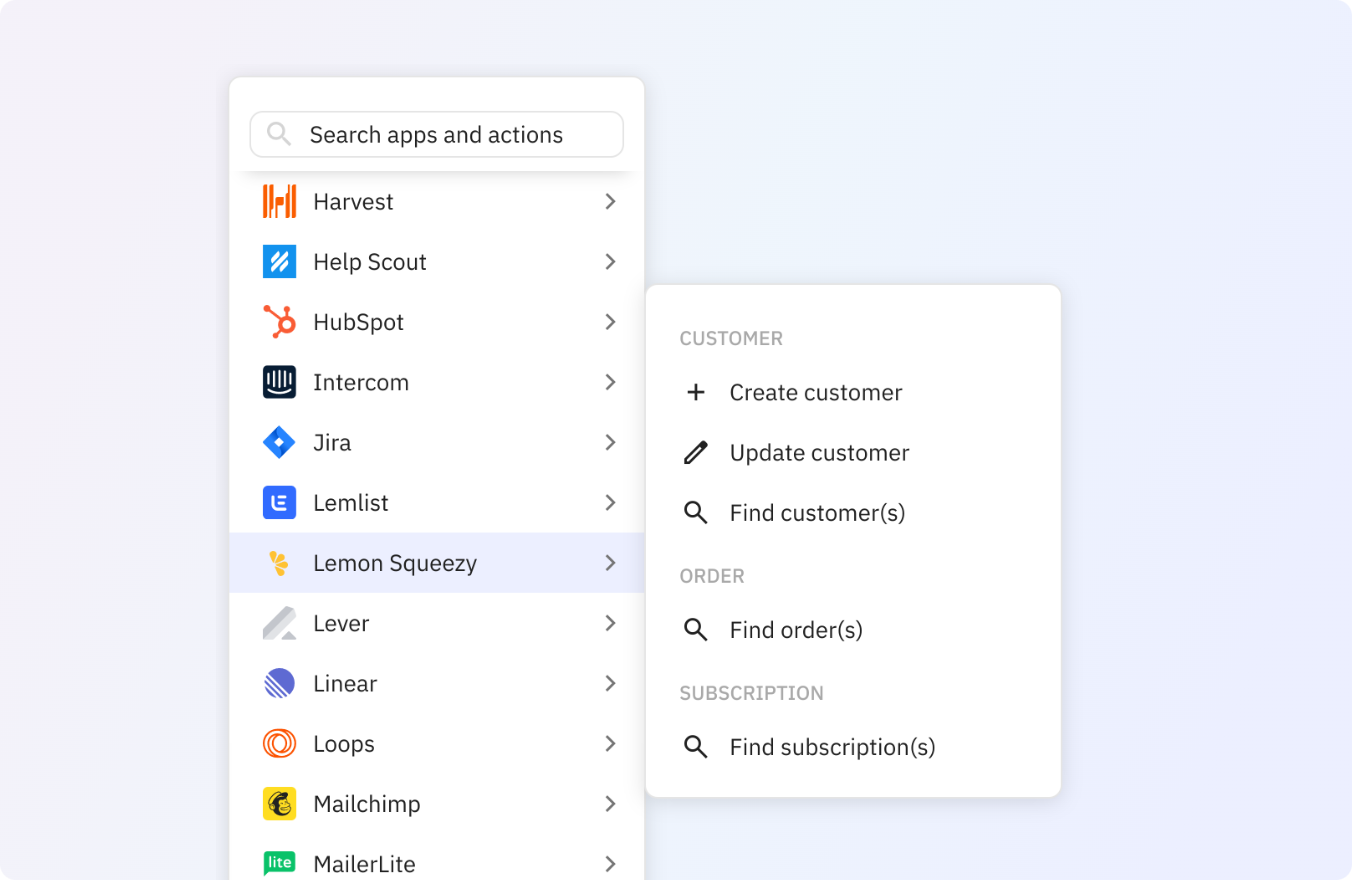Select Create customer action

tap(853, 392)
